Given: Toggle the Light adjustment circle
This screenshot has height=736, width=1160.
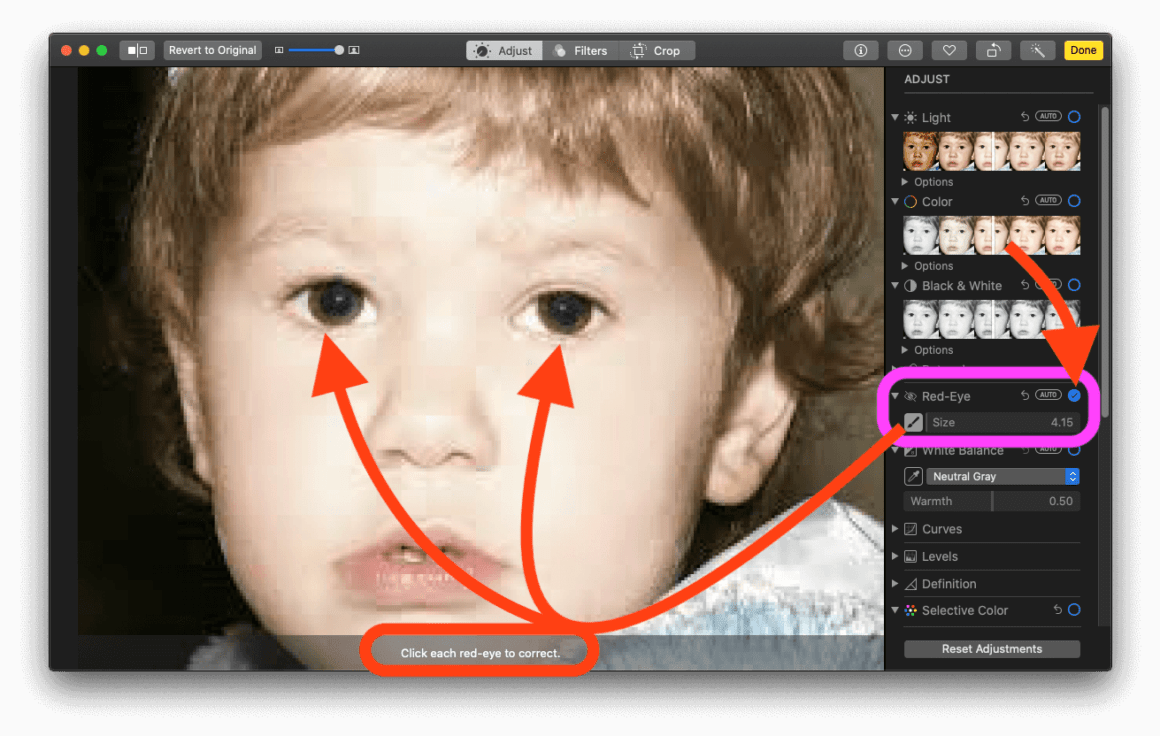Looking at the screenshot, I should (1074, 117).
